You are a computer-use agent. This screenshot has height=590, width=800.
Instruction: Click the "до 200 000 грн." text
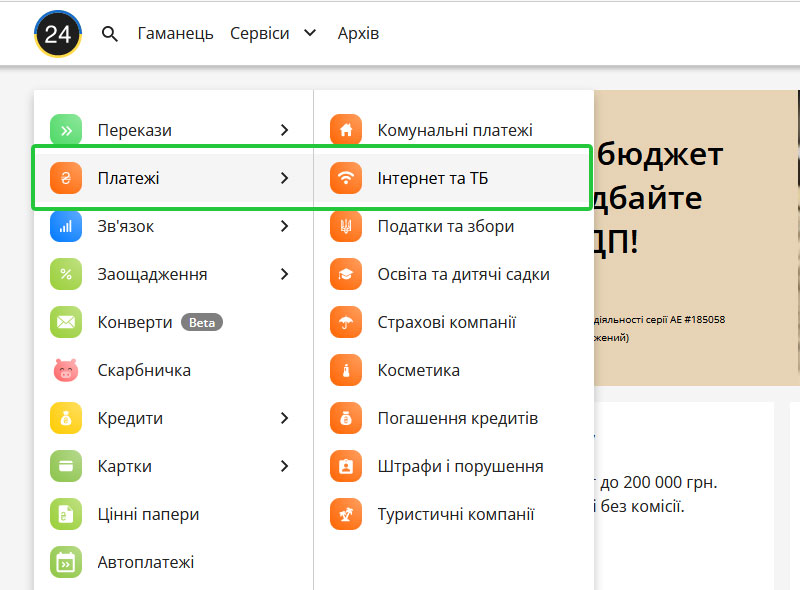[659, 482]
